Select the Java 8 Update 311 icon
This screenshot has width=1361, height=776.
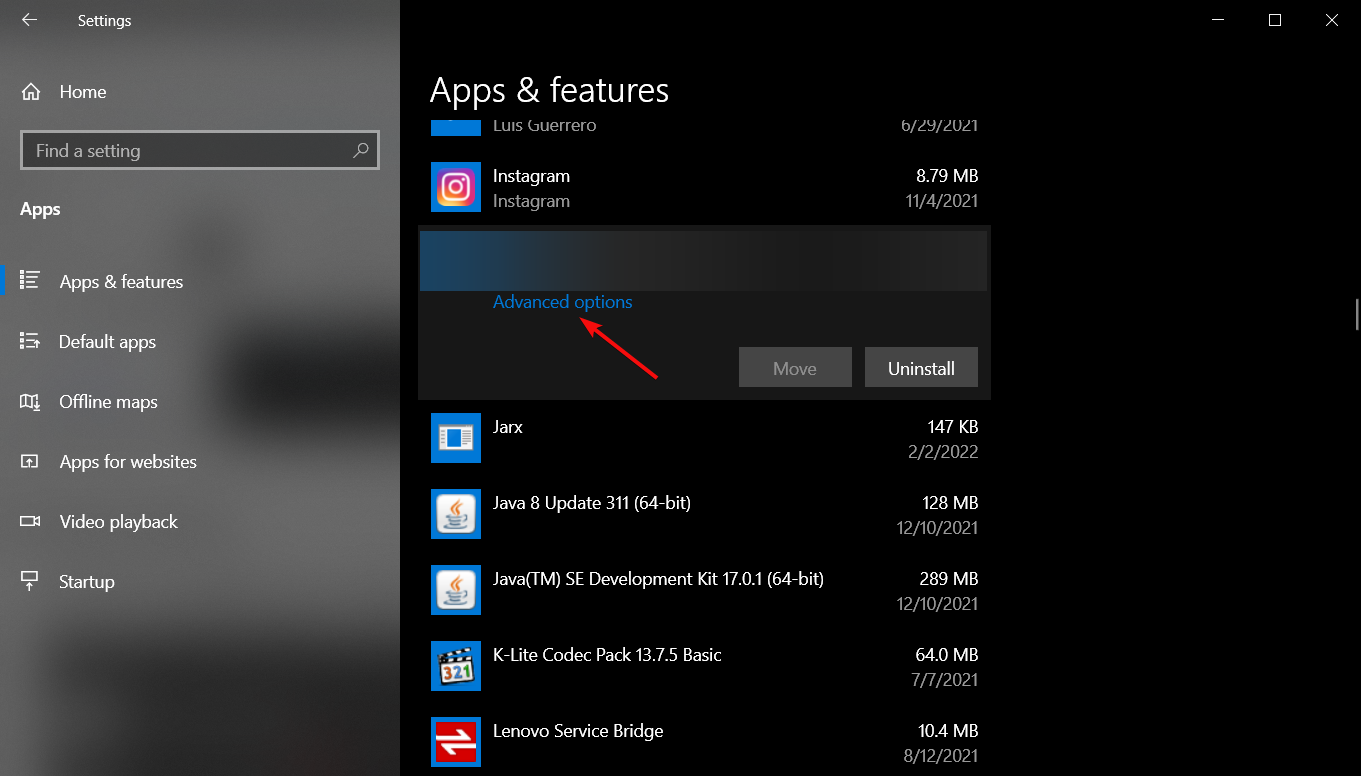[x=455, y=514]
